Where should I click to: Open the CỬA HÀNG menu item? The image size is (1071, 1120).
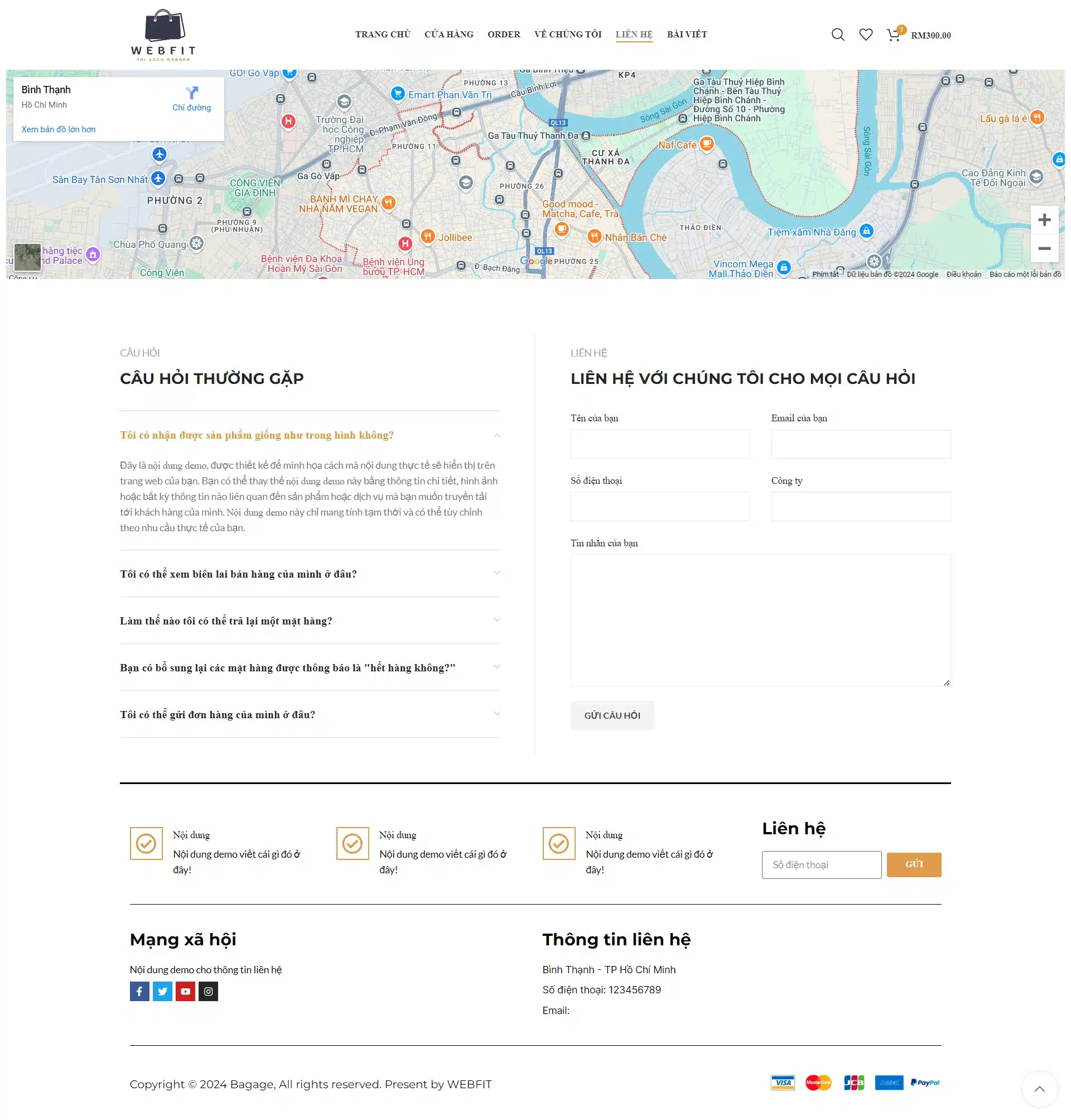(448, 35)
